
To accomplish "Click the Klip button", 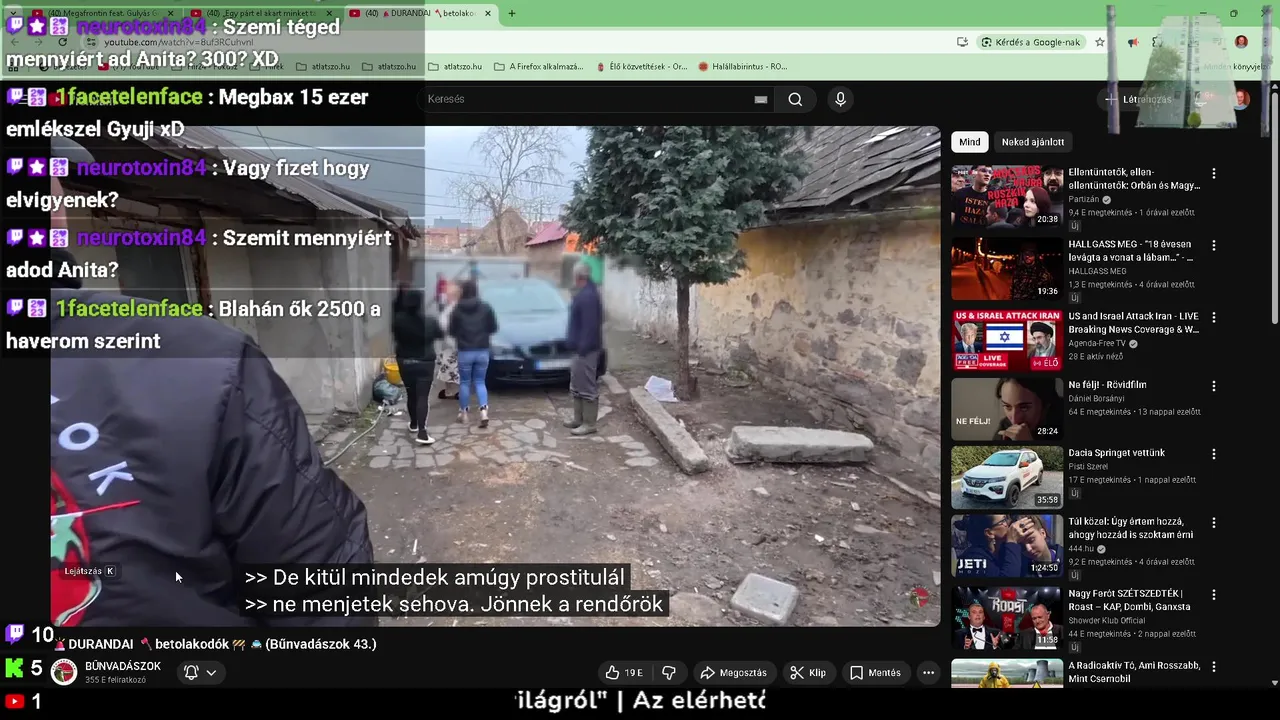I will tap(808, 673).
